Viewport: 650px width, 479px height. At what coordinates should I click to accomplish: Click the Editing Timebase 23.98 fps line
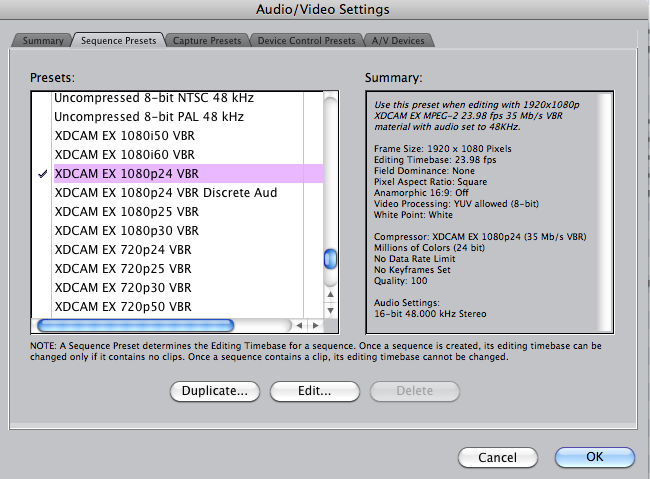click(x=435, y=160)
